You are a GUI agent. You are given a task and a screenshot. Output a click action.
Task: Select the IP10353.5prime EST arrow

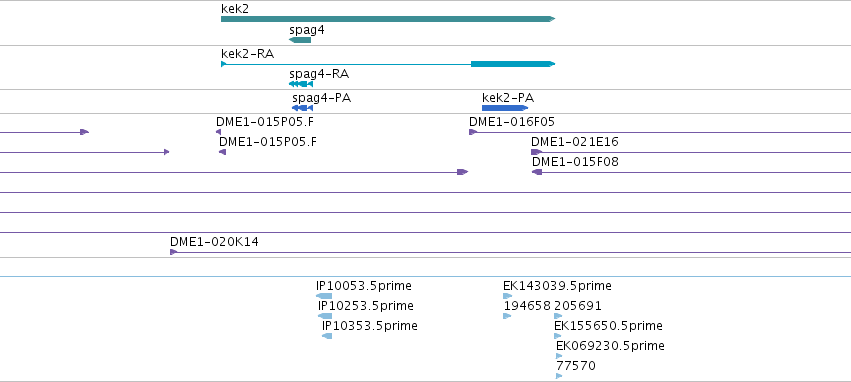pyautogui.click(x=327, y=336)
